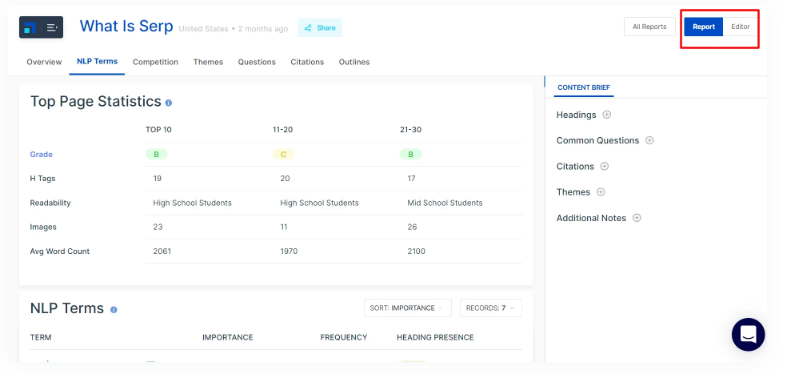This screenshot has height=376, width=792.
Task: Add Citations with plus icon
Action: 604,166
